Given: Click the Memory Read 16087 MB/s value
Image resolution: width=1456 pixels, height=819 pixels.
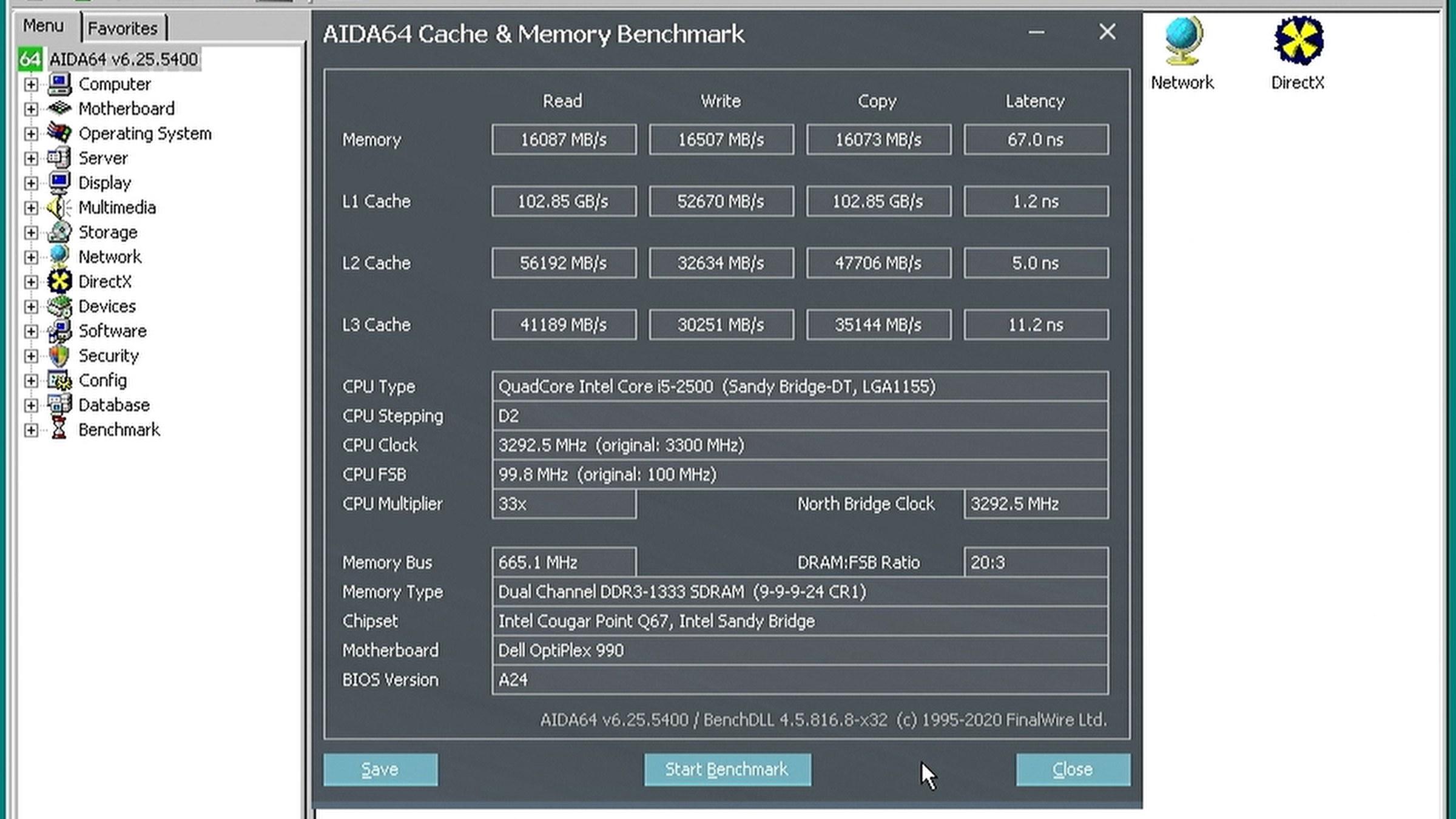Looking at the screenshot, I should point(564,140).
